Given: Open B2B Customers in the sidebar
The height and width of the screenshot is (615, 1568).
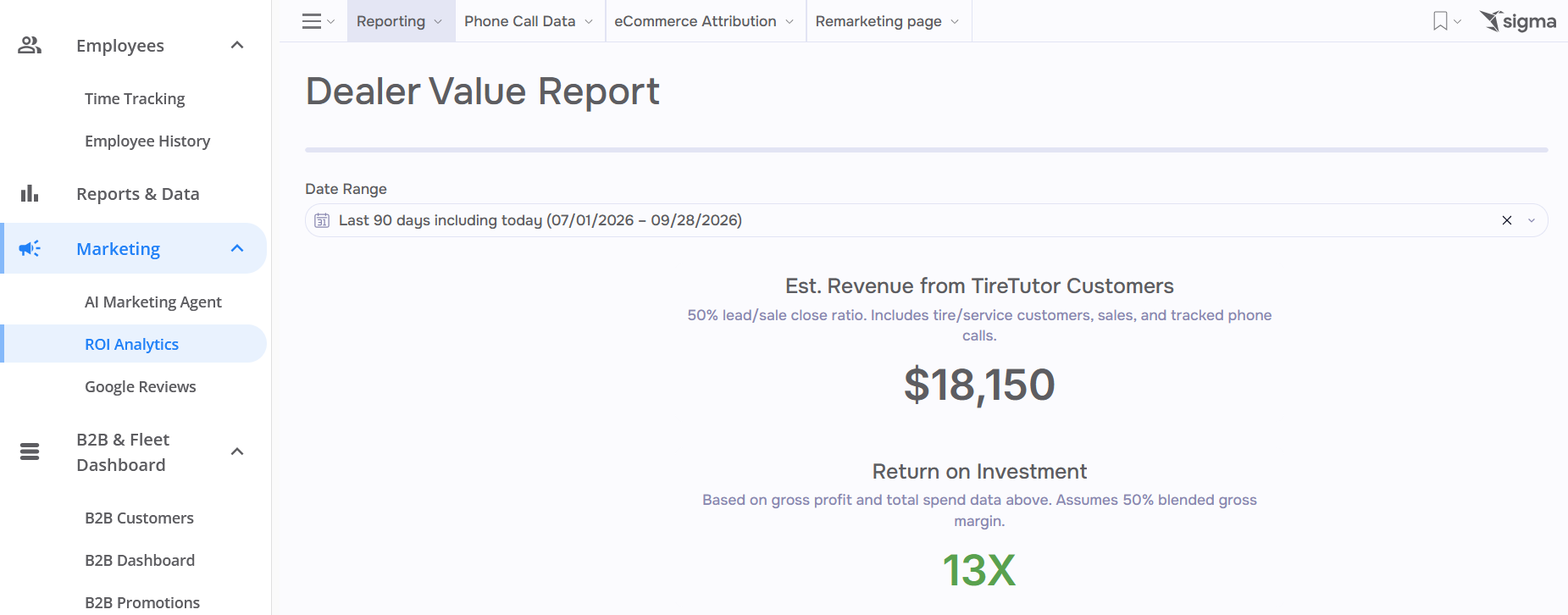Looking at the screenshot, I should (139, 518).
